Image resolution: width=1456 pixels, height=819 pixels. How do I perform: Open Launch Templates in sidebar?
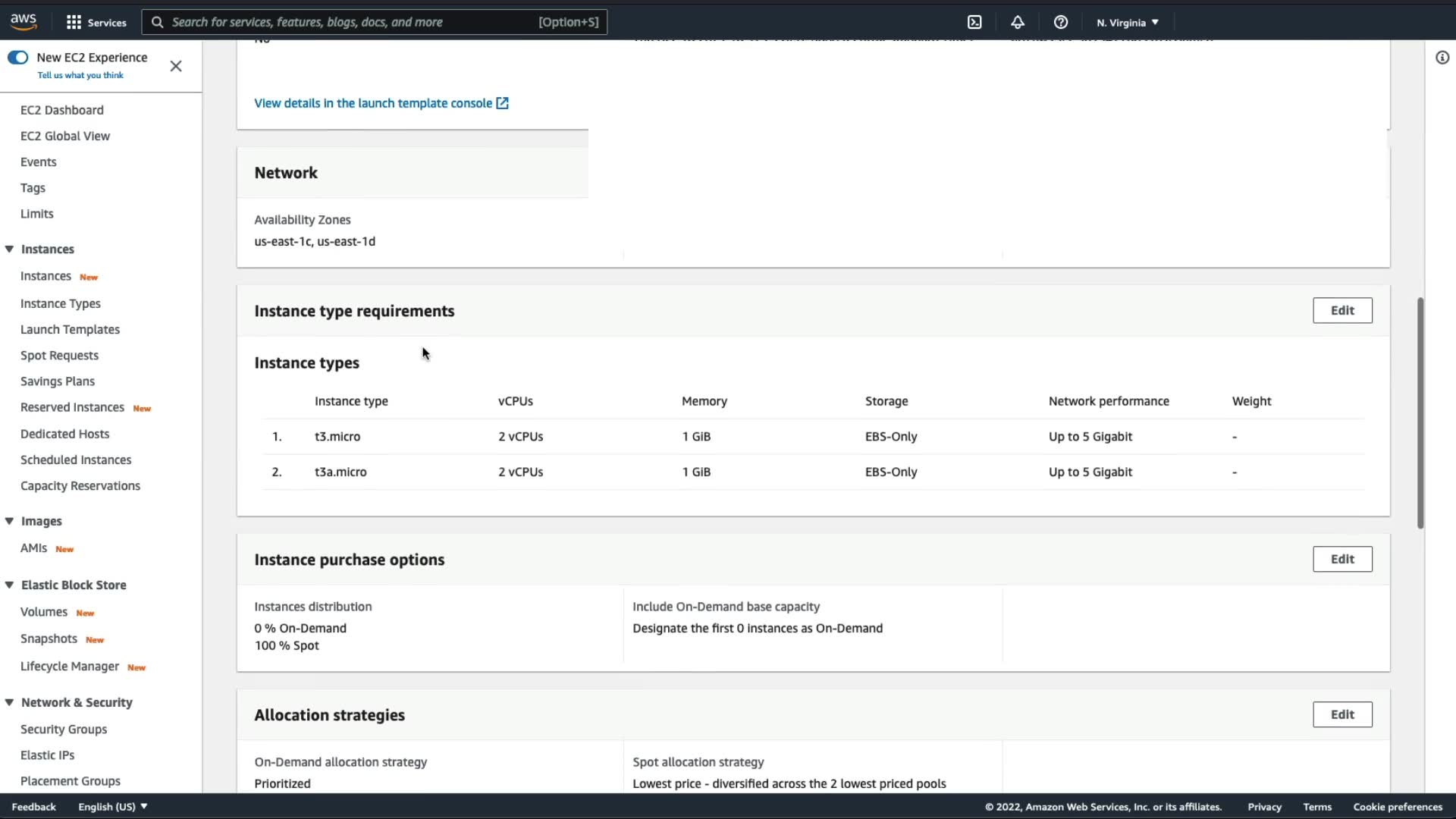pyautogui.click(x=70, y=329)
